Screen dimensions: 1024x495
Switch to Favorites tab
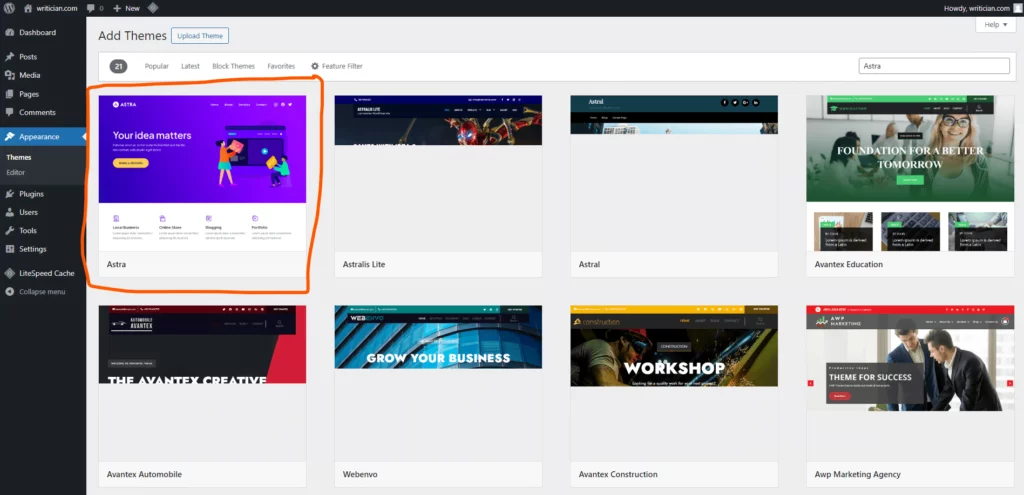(x=281, y=66)
